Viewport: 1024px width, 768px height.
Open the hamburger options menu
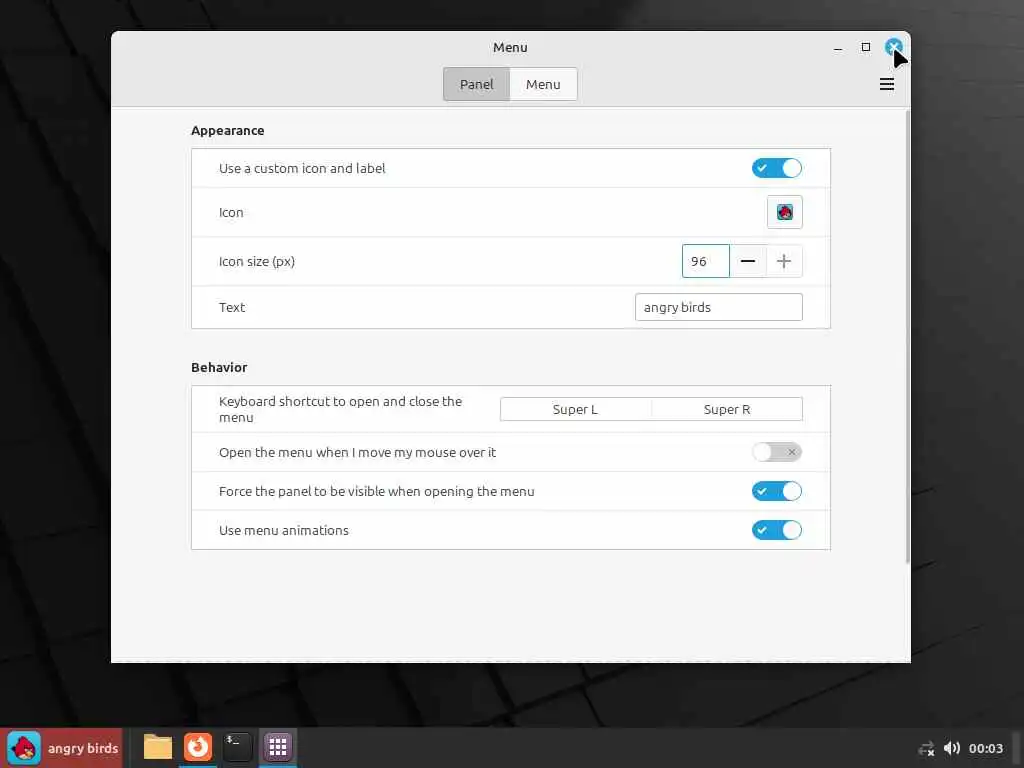(886, 84)
